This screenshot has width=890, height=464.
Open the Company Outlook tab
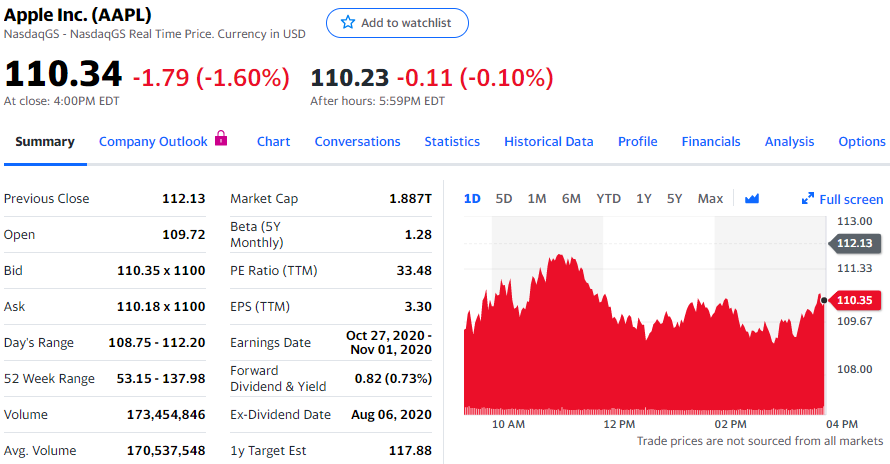click(153, 141)
